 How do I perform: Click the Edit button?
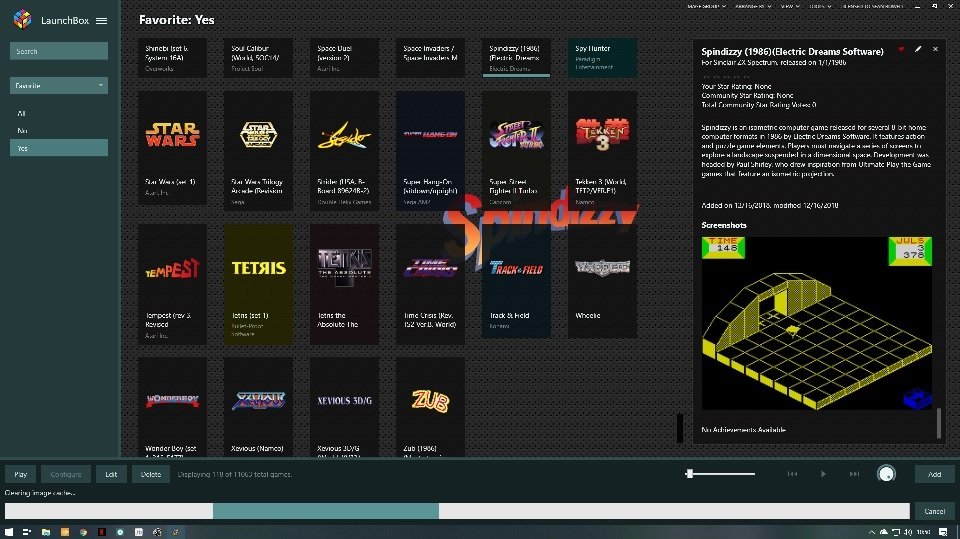point(111,474)
